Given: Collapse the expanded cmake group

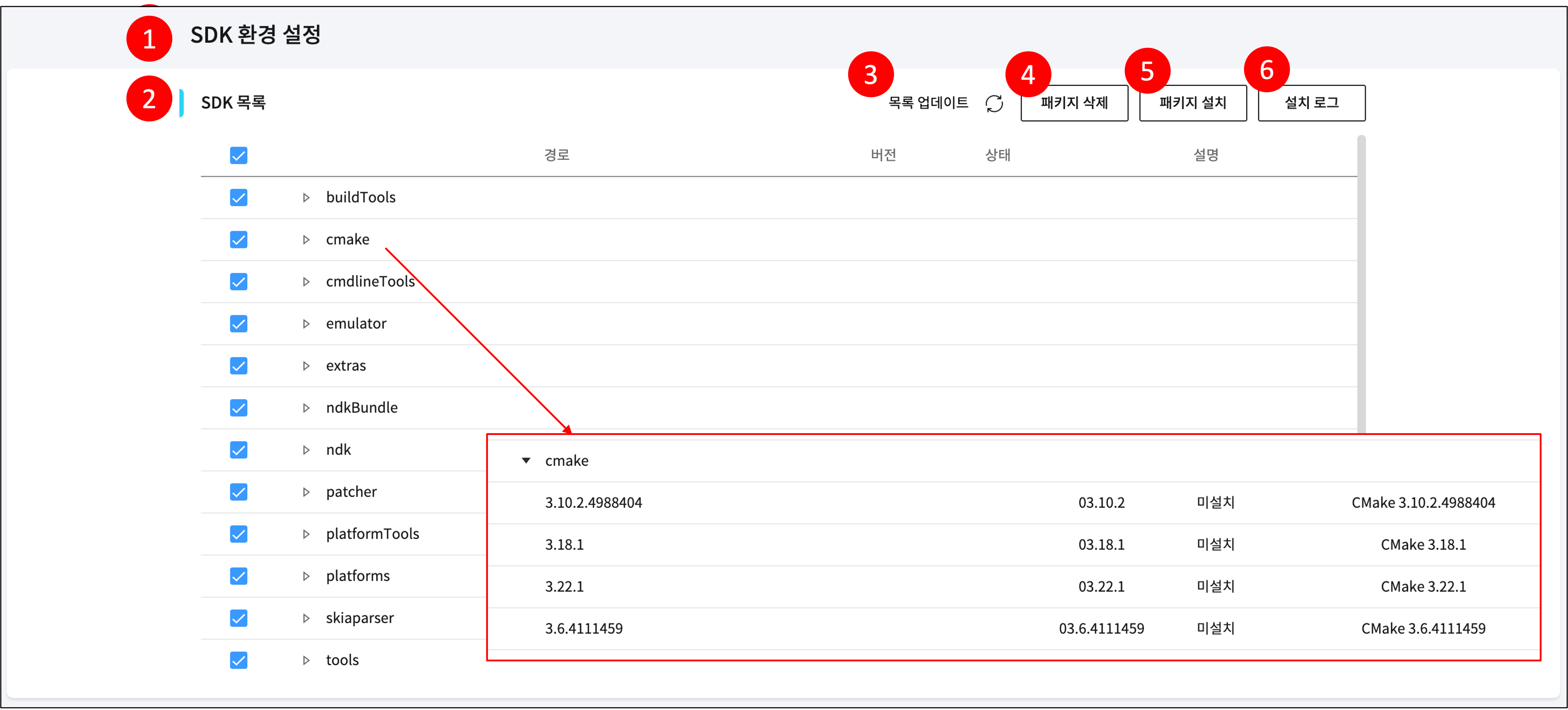Looking at the screenshot, I should pos(526,461).
